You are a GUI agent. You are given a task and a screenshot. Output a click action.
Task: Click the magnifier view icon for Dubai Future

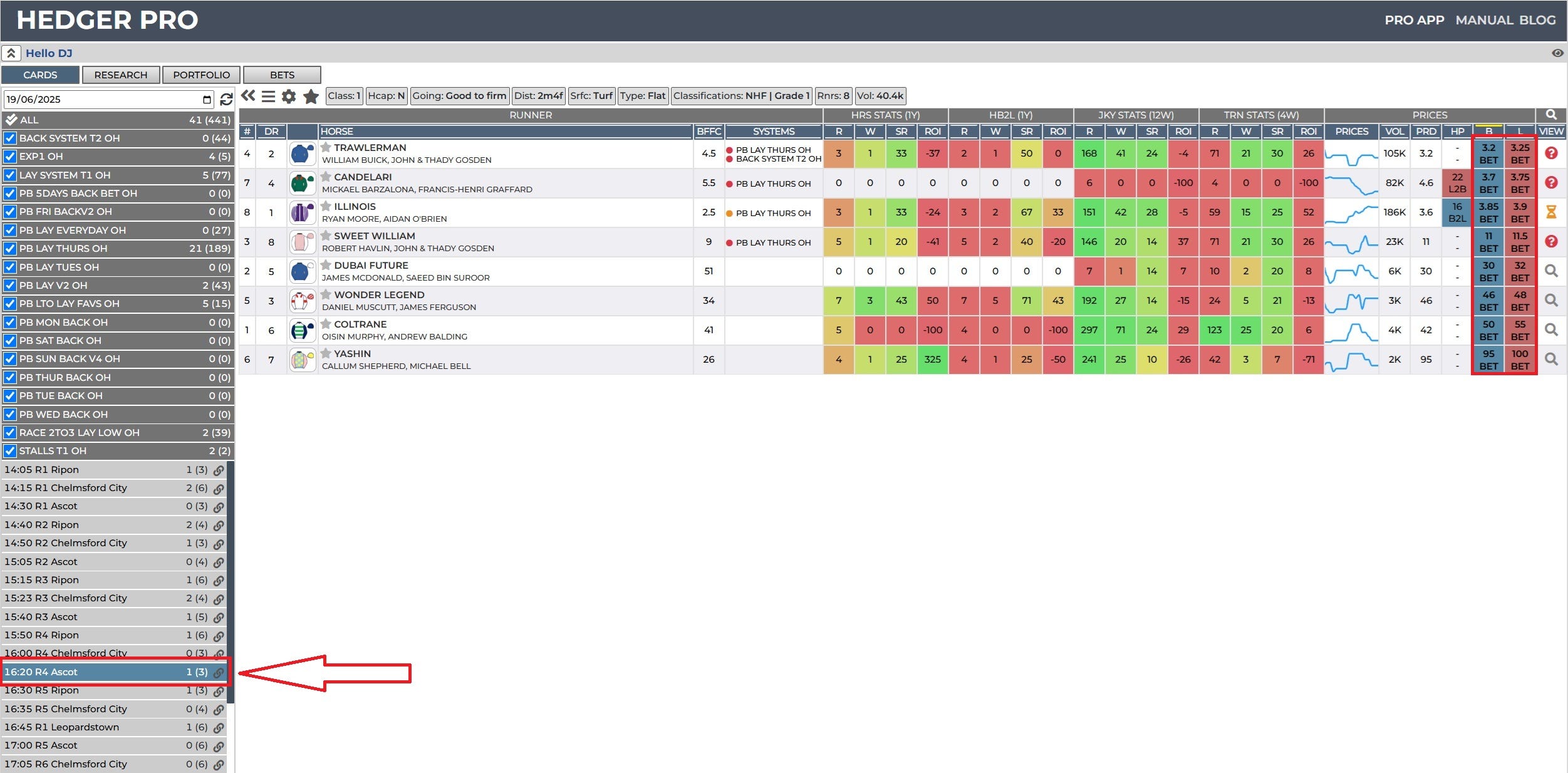point(1550,271)
